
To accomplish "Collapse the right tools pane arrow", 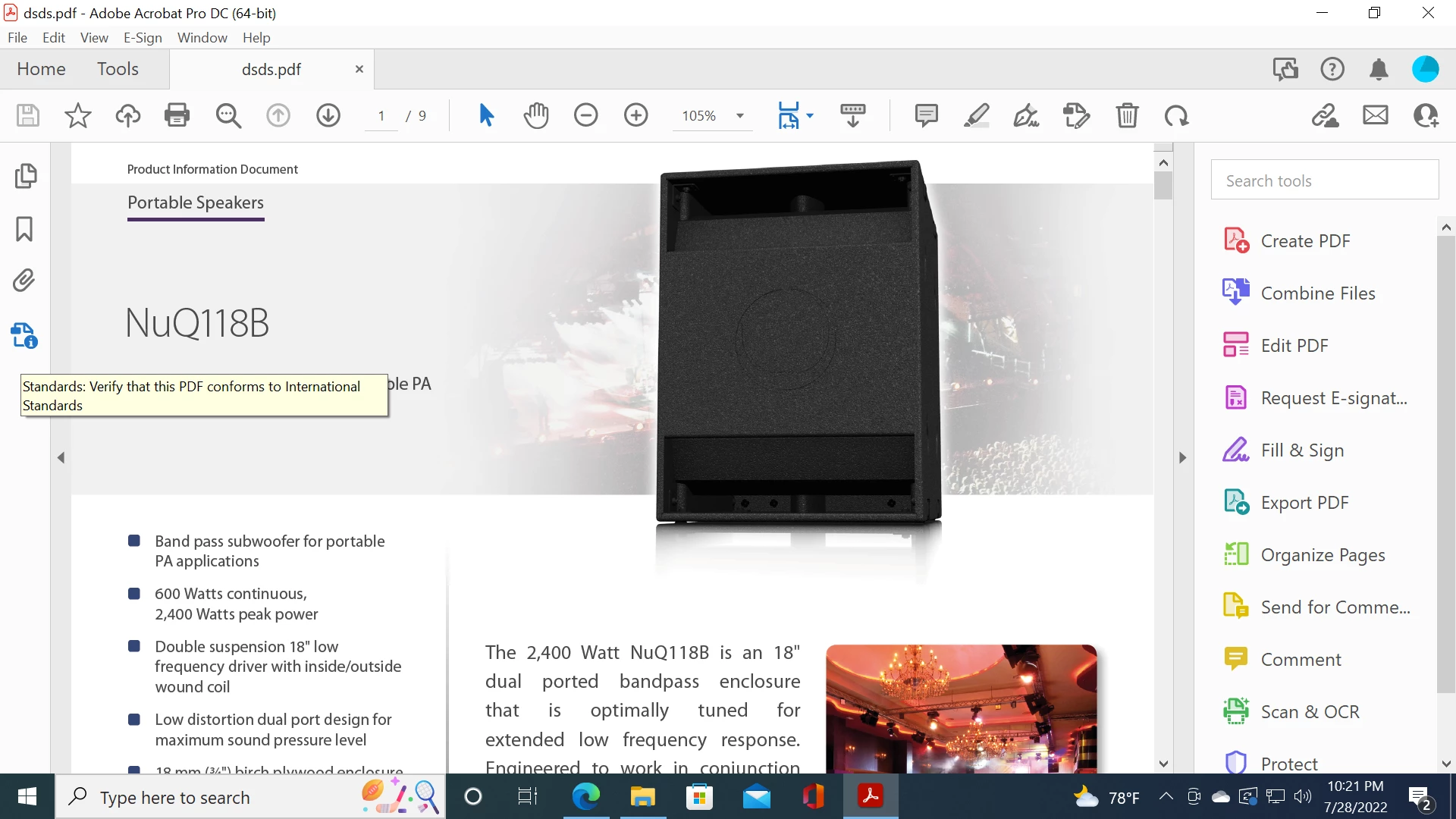I will pyautogui.click(x=1182, y=457).
